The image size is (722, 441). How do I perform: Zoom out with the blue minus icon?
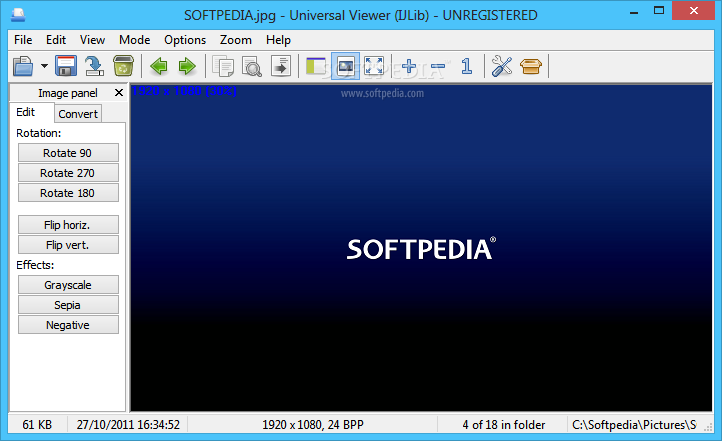pos(438,67)
